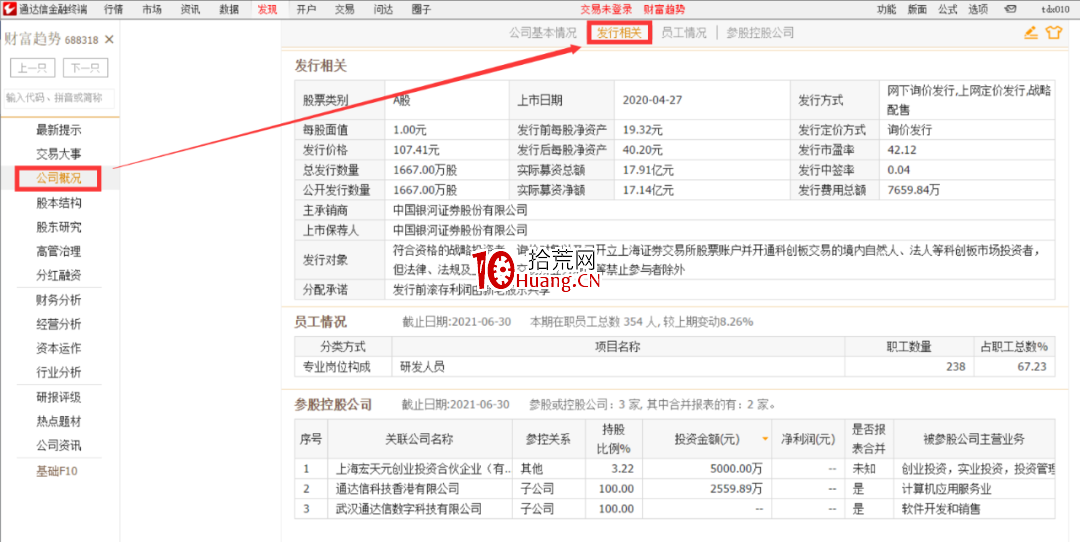Click the 研发人员 row
The image size is (1080, 542).
click(x=674, y=366)
